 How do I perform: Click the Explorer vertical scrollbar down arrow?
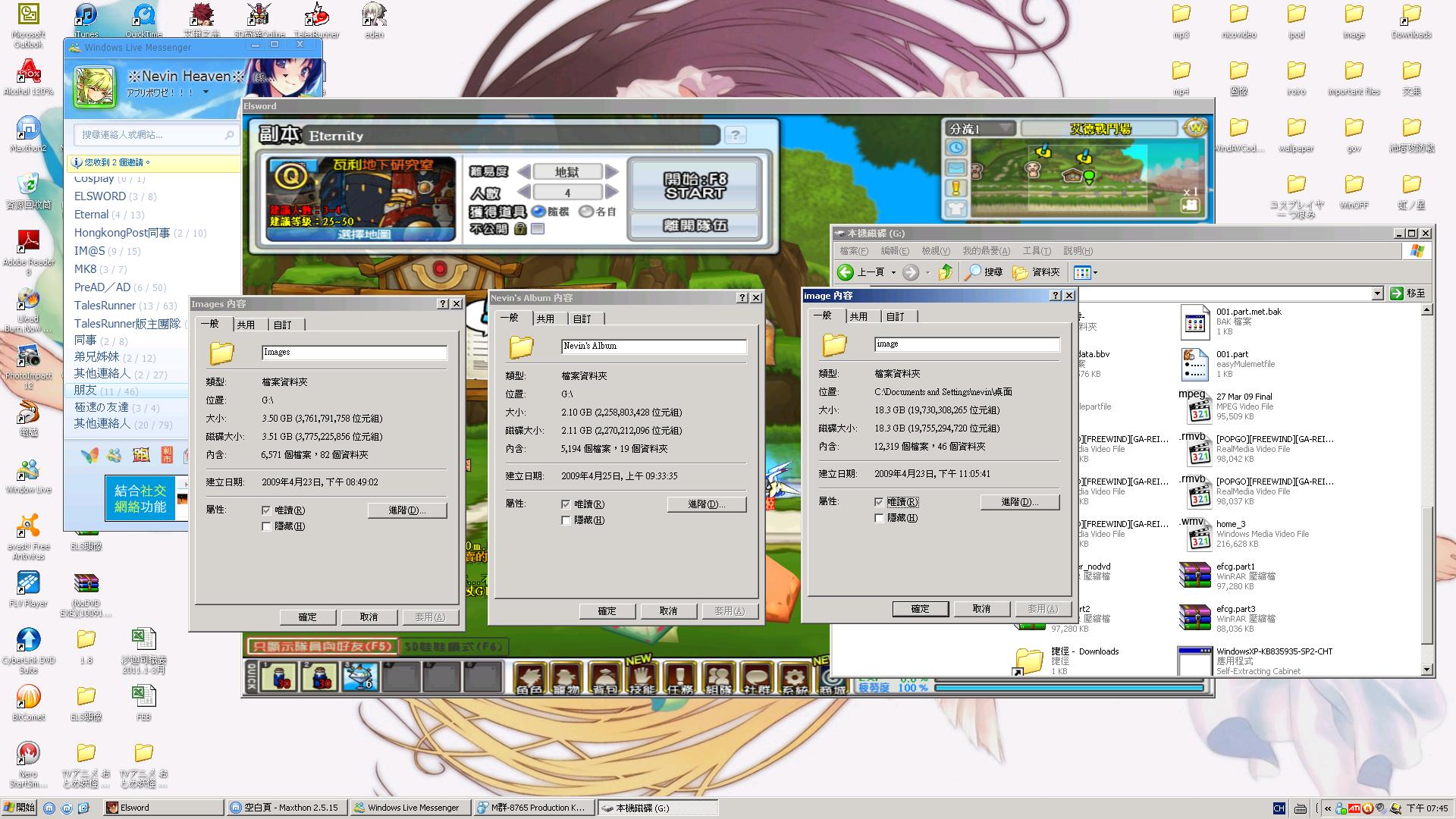pyautogui.click(x=1426, y=670)
